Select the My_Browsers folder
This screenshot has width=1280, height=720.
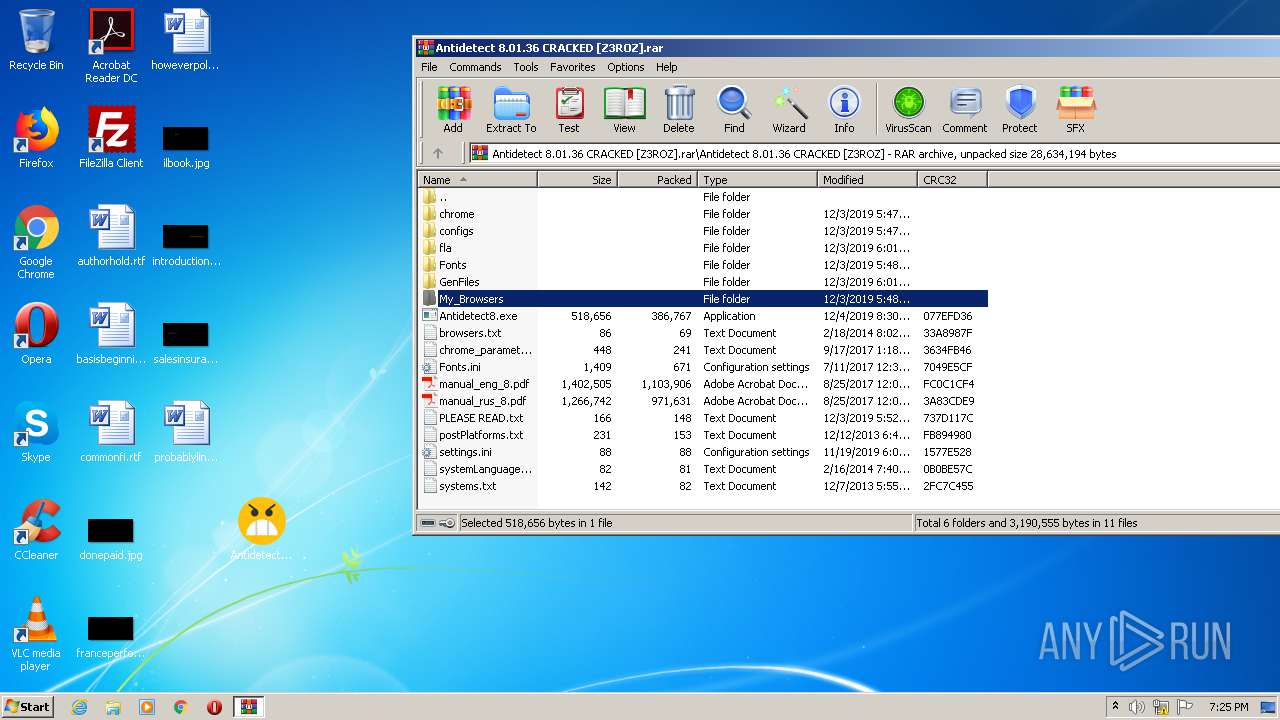pos(702,299)
